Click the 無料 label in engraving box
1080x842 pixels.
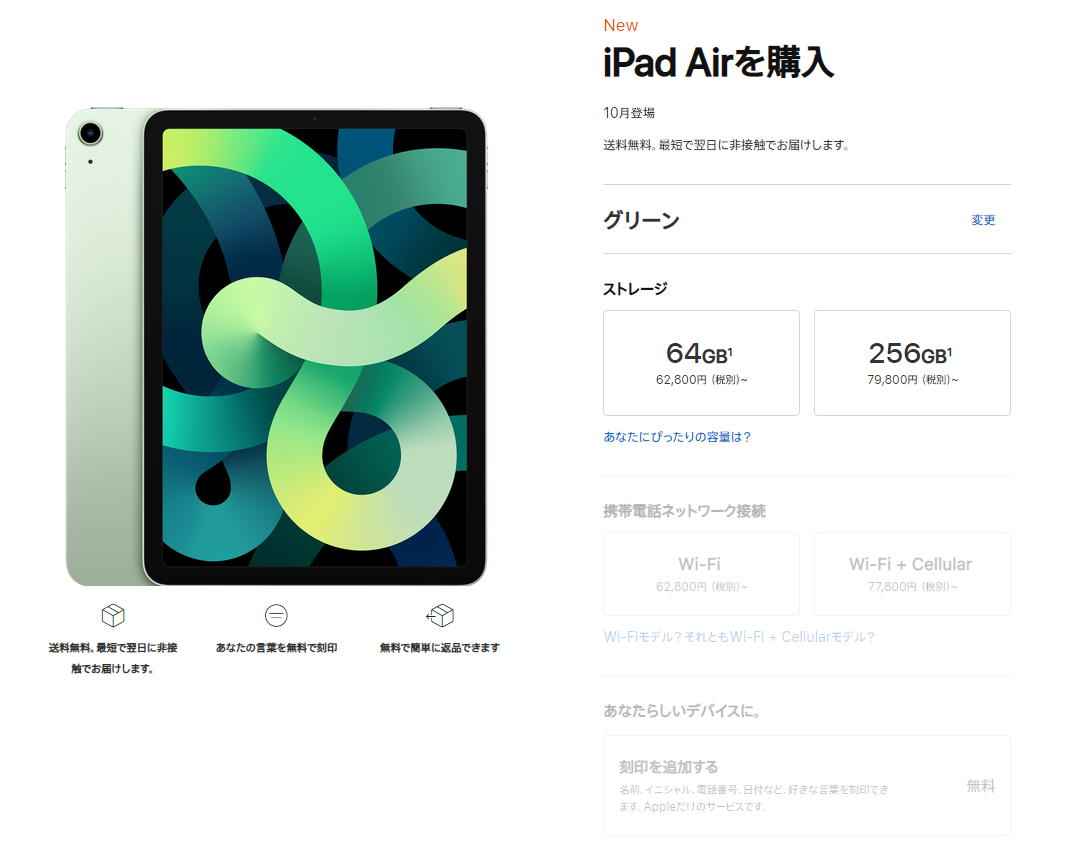coord(980,785)
